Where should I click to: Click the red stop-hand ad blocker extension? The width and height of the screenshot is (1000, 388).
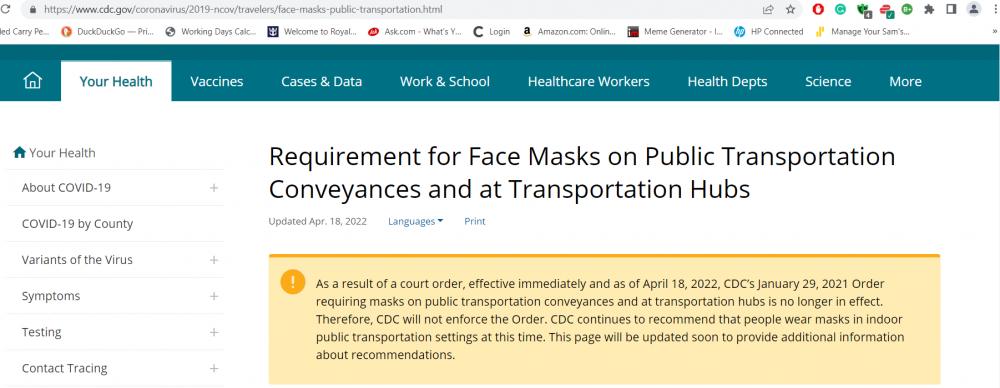tap(818, 10)
